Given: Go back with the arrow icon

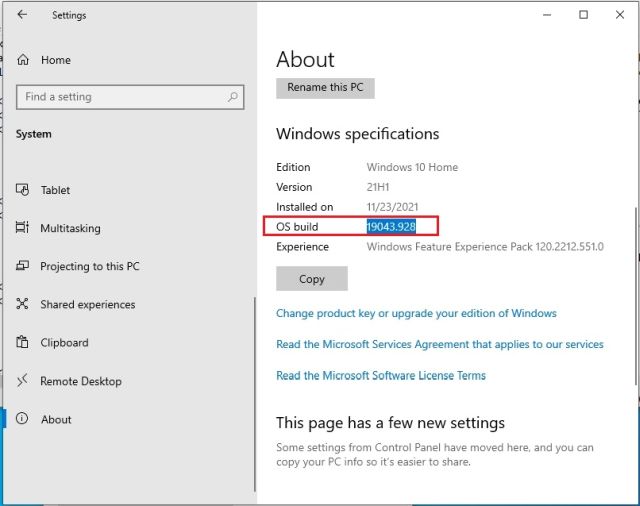Looking at the screenshot, I should (x=22, y=15).
